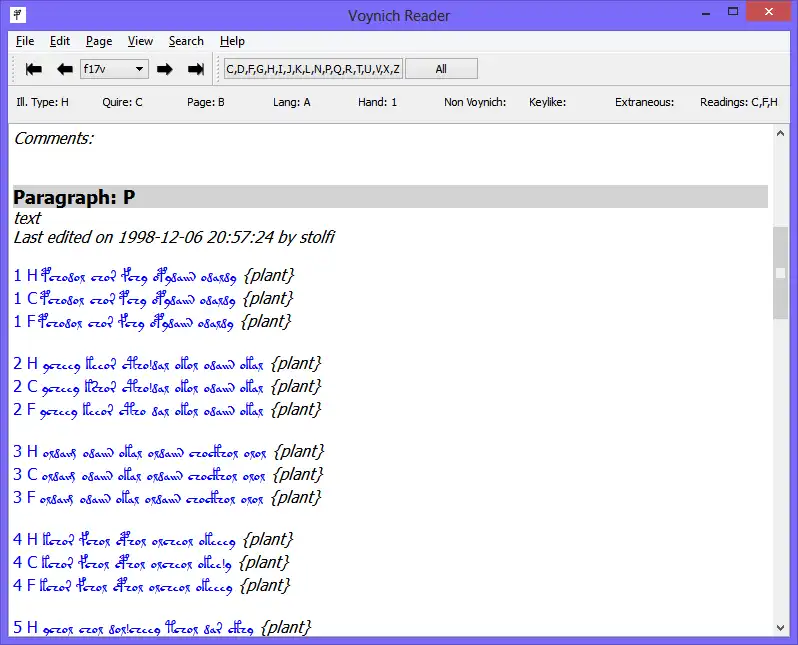798x645 pixels.
Task: Click the 'Lang: A' info
Action: 292,102
